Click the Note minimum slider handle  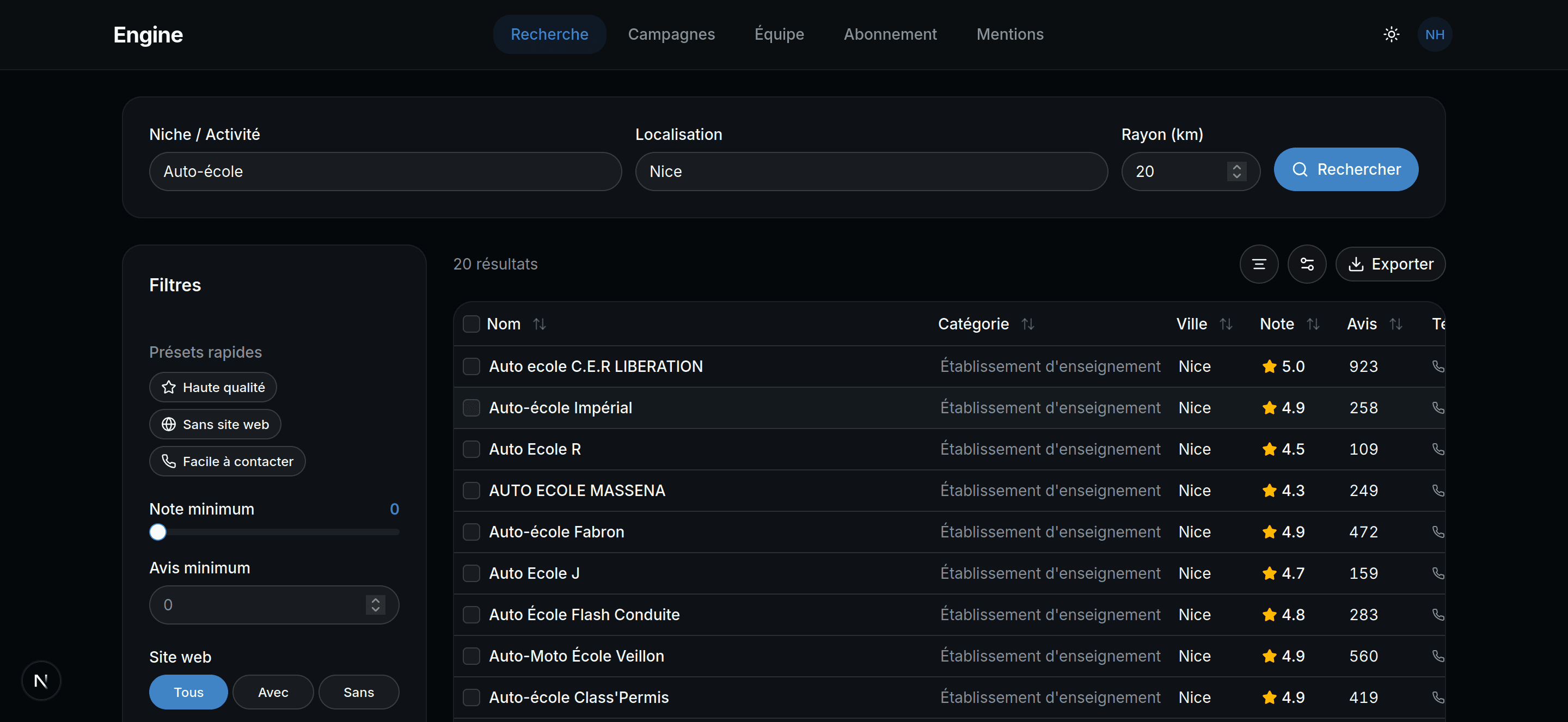tap(158, 532)
